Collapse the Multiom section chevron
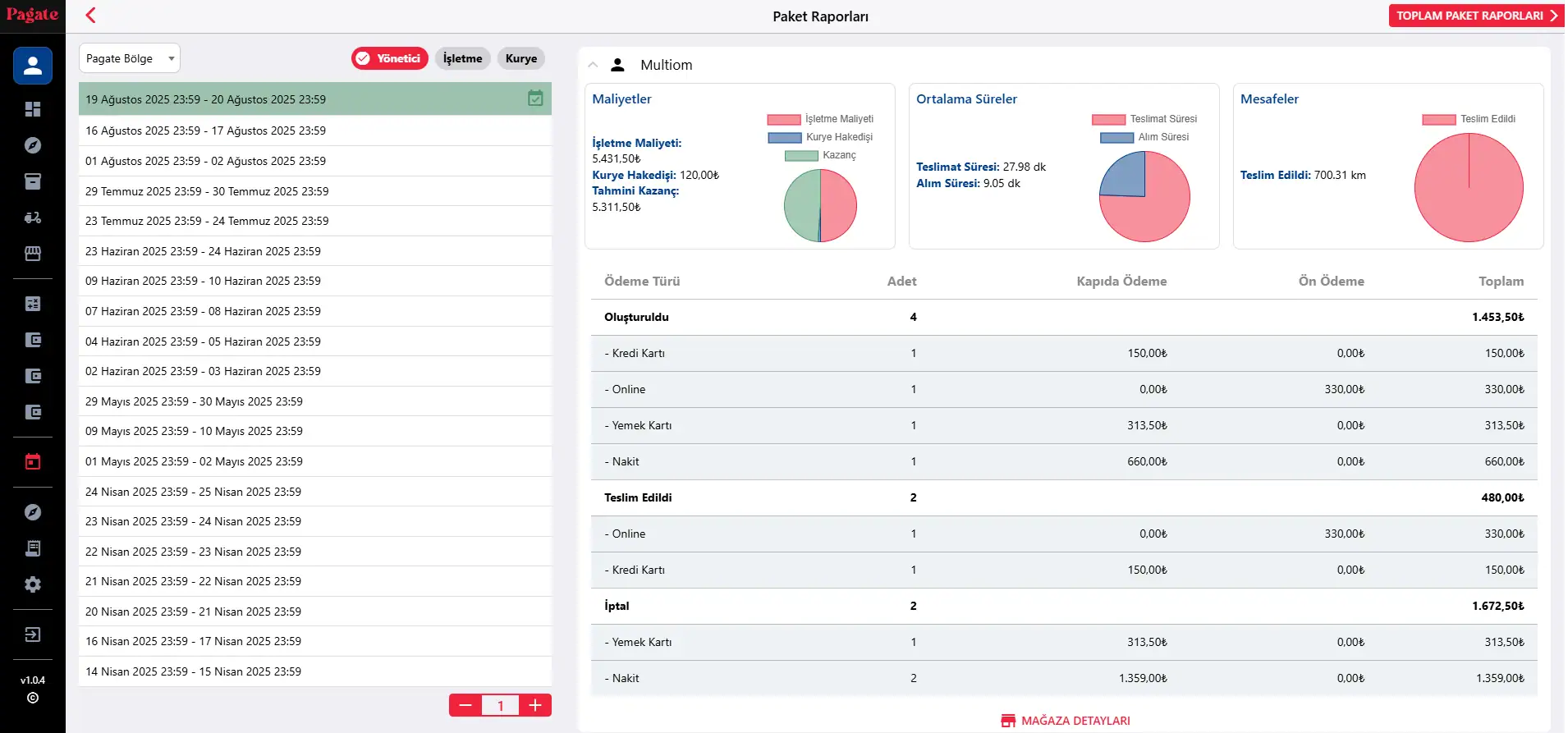 point(593,65)
